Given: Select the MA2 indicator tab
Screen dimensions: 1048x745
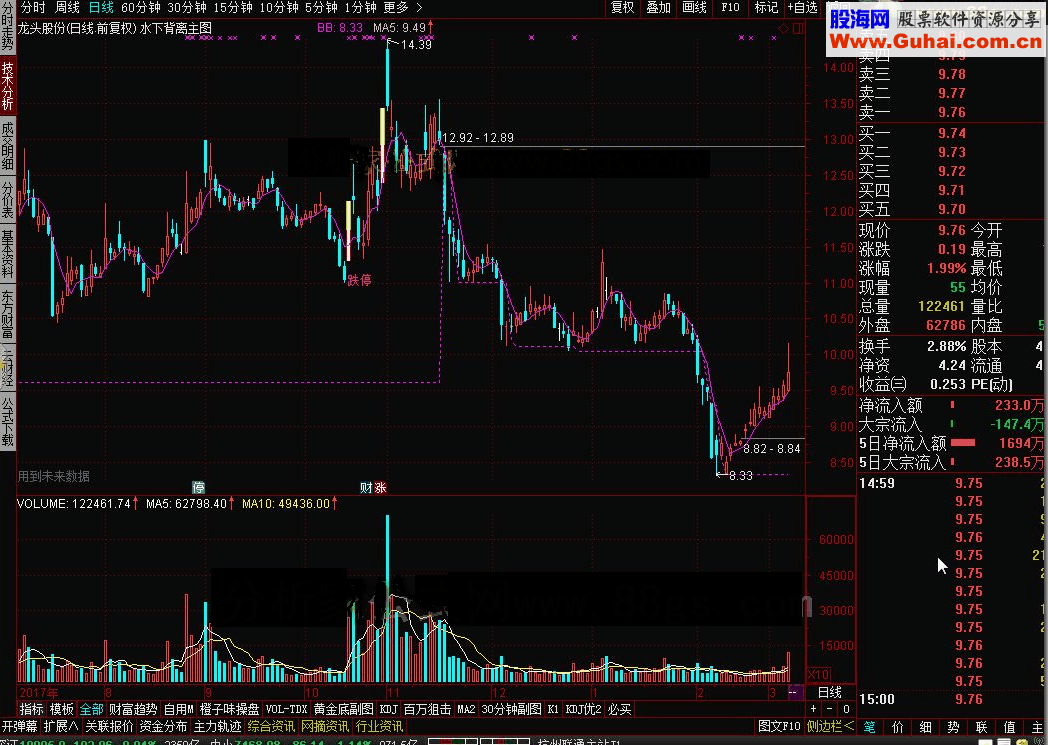Looking at the screenshot, I should [x=467, y=709].
